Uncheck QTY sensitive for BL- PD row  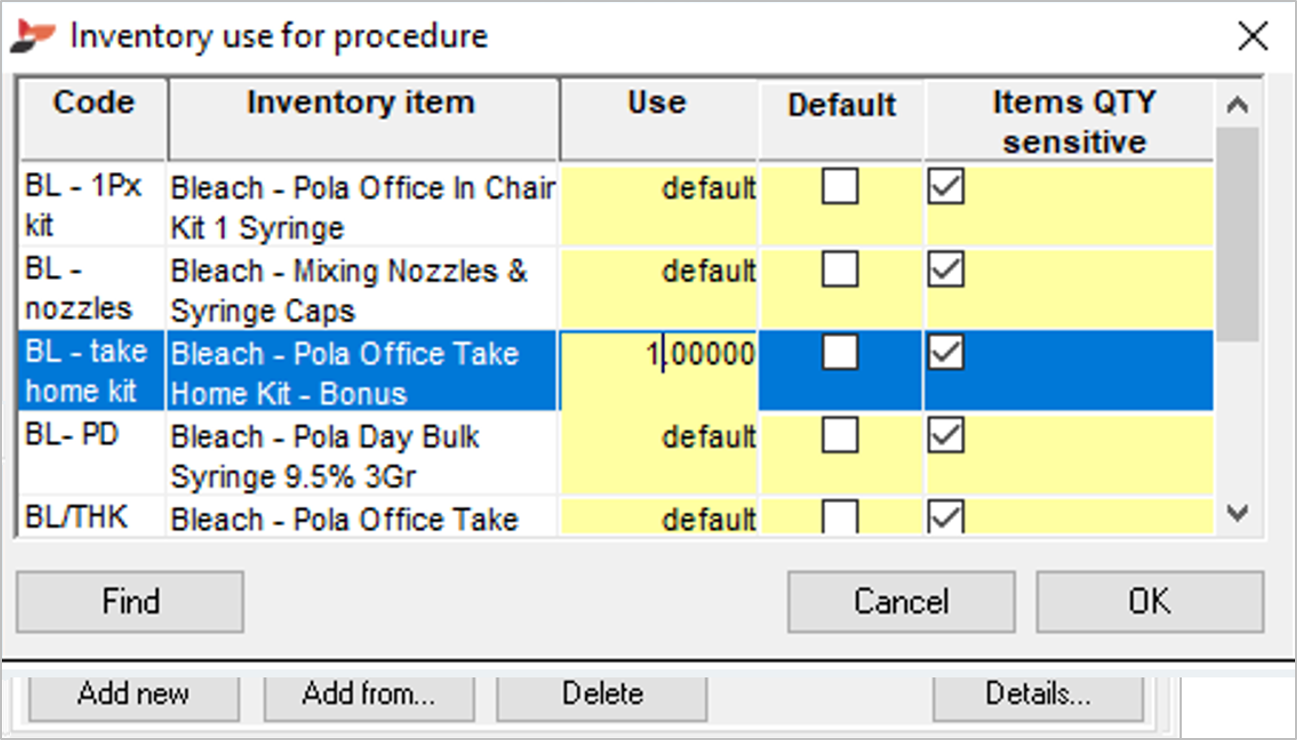point(946,435)
